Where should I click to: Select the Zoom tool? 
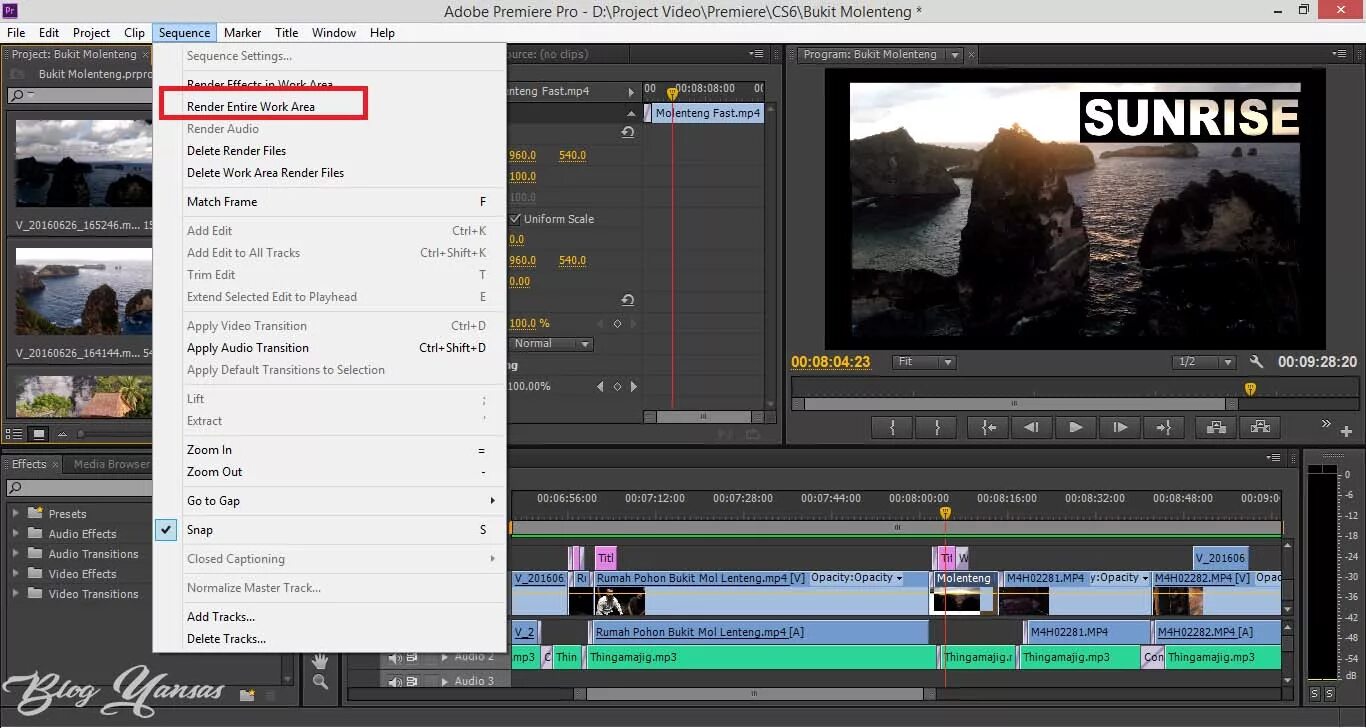(320, 682)
